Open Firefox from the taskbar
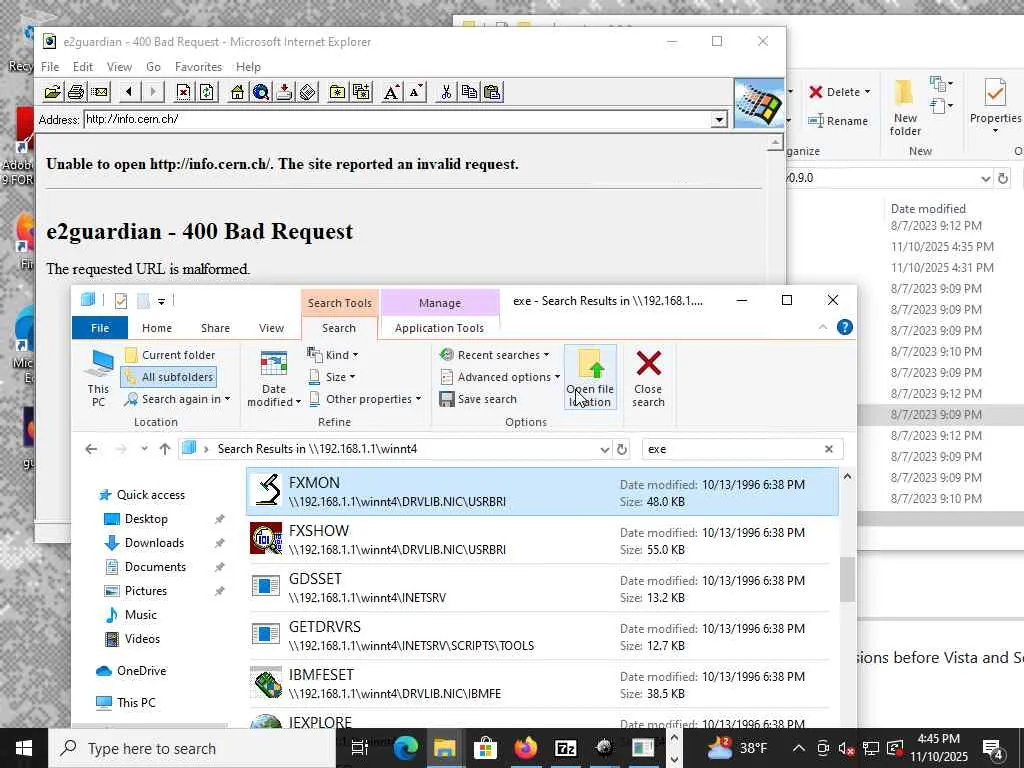The height and width of the screenshot is (768, 1024). pos(526,748)
